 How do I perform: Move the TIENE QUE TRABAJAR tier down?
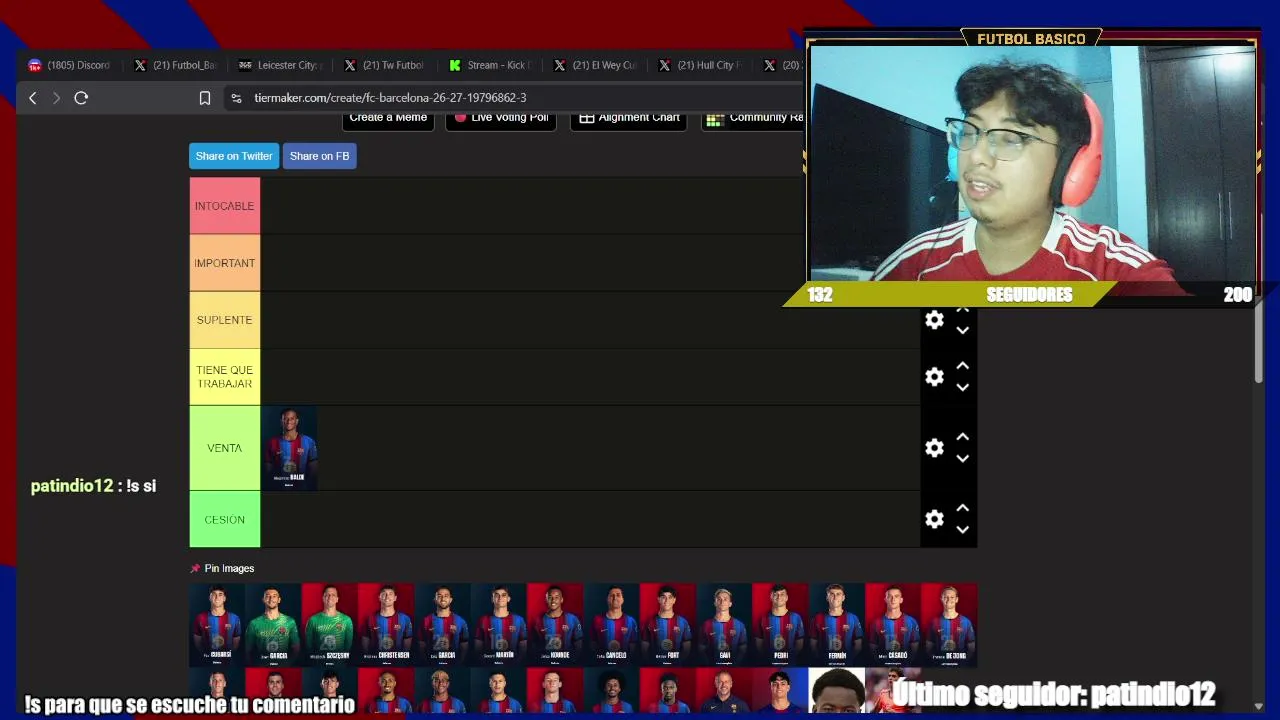click(962, 388)
